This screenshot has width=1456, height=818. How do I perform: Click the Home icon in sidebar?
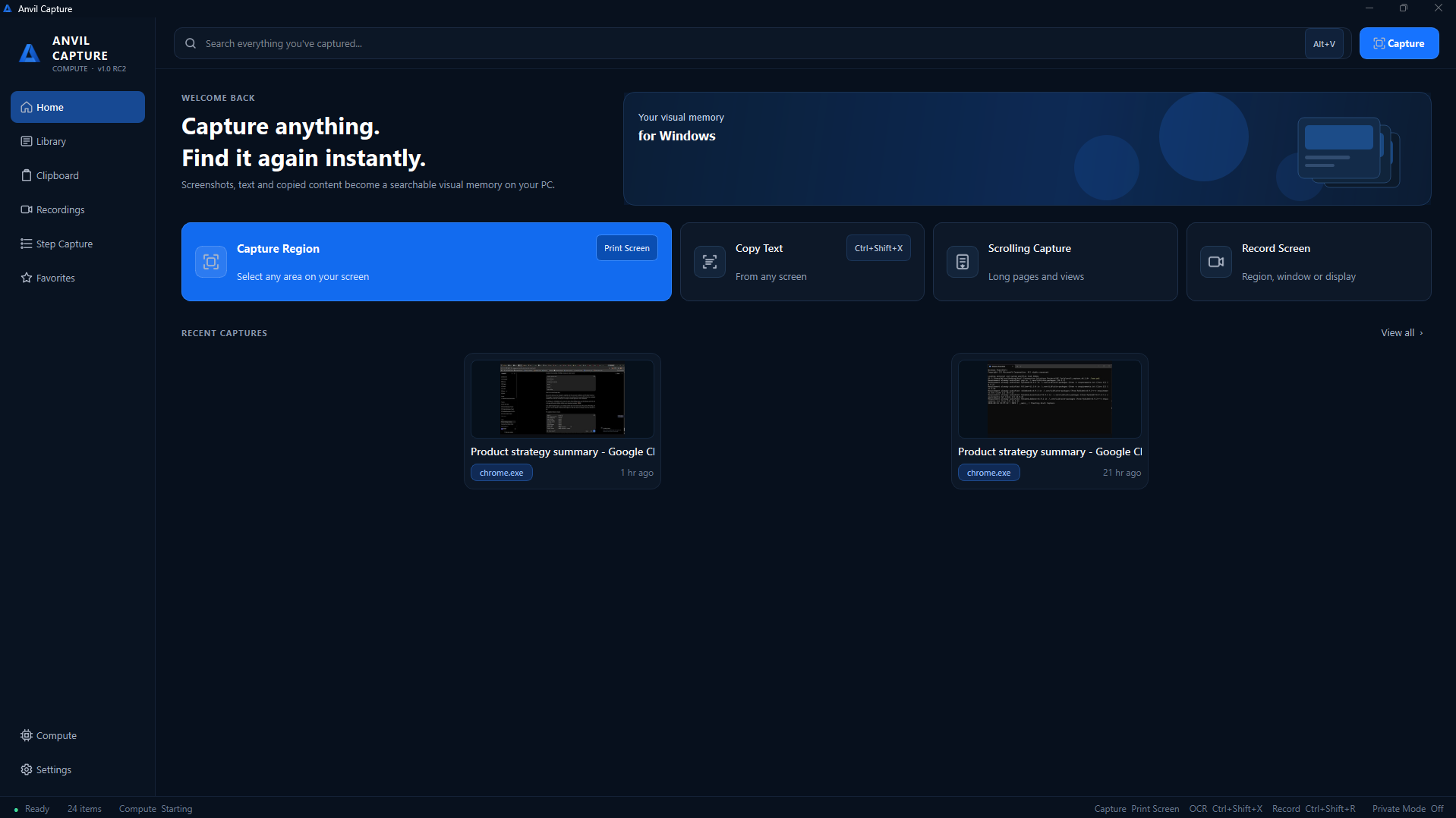27,107
